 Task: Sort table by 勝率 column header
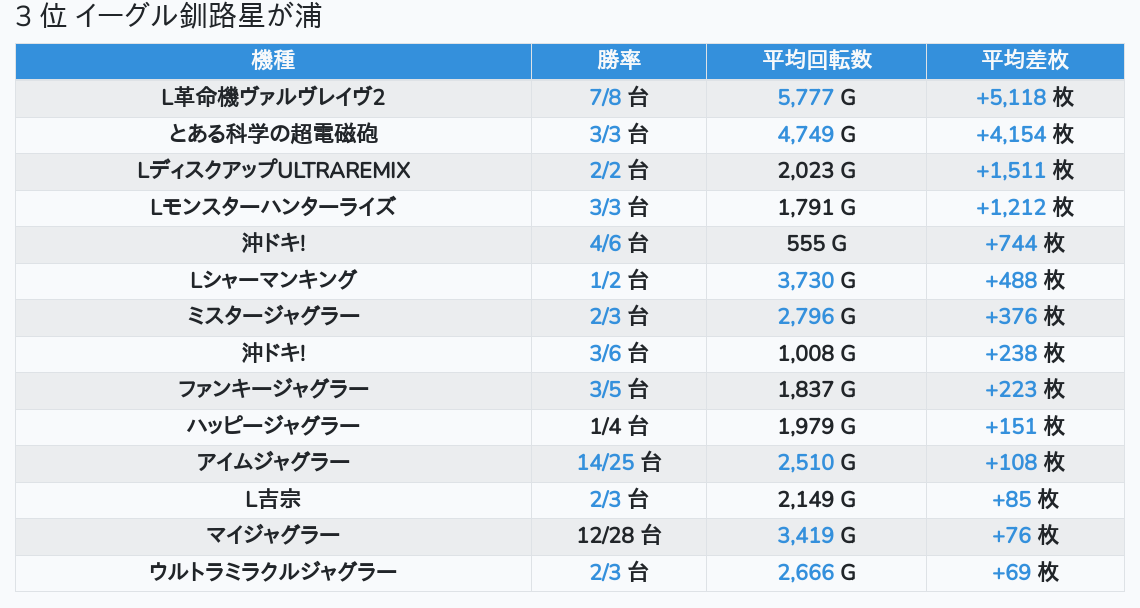tap(618, 60)
